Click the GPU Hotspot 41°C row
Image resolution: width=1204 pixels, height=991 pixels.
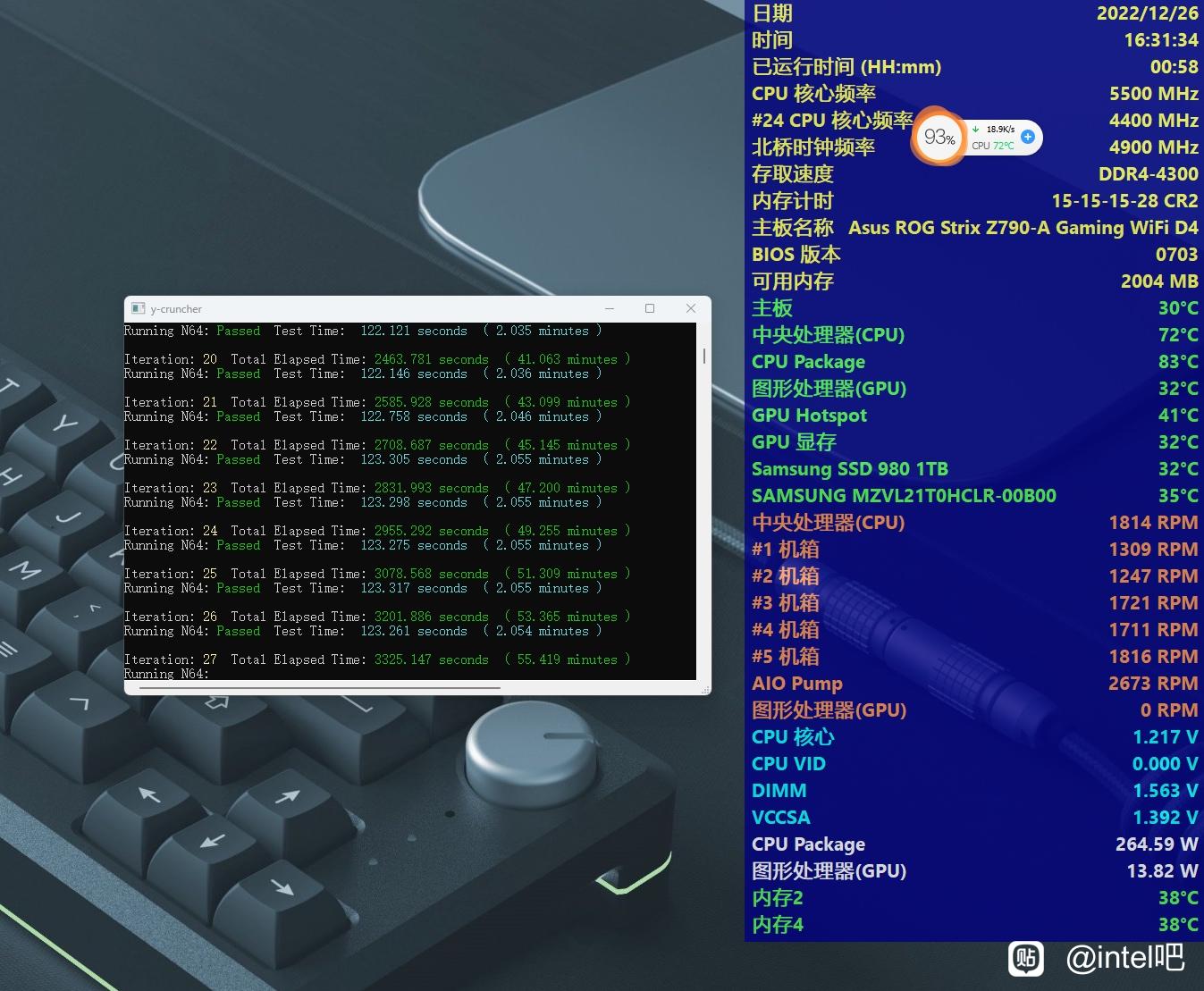(x=974, y=416)
